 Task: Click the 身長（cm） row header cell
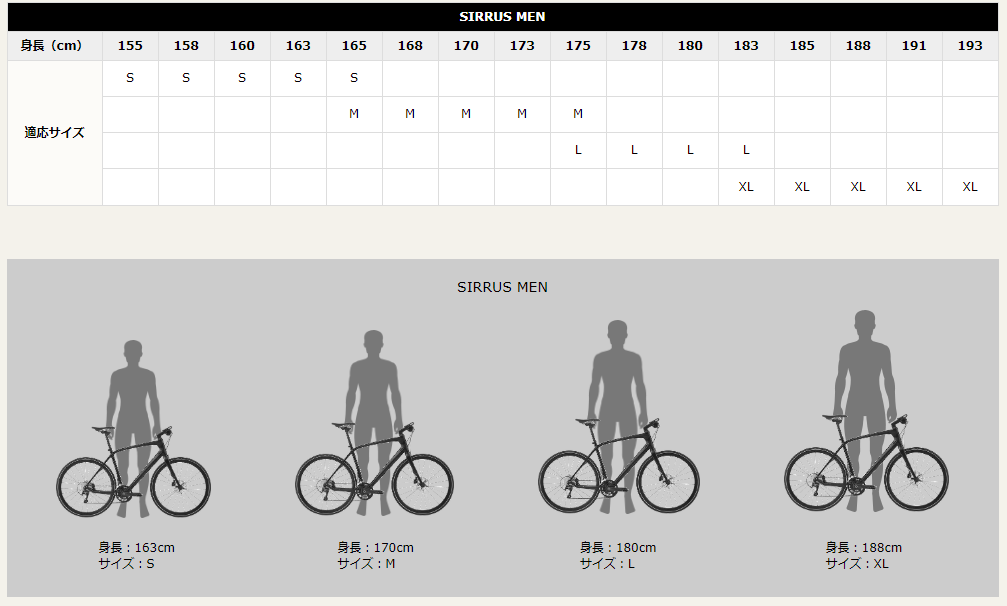click(x=55, y=46)
